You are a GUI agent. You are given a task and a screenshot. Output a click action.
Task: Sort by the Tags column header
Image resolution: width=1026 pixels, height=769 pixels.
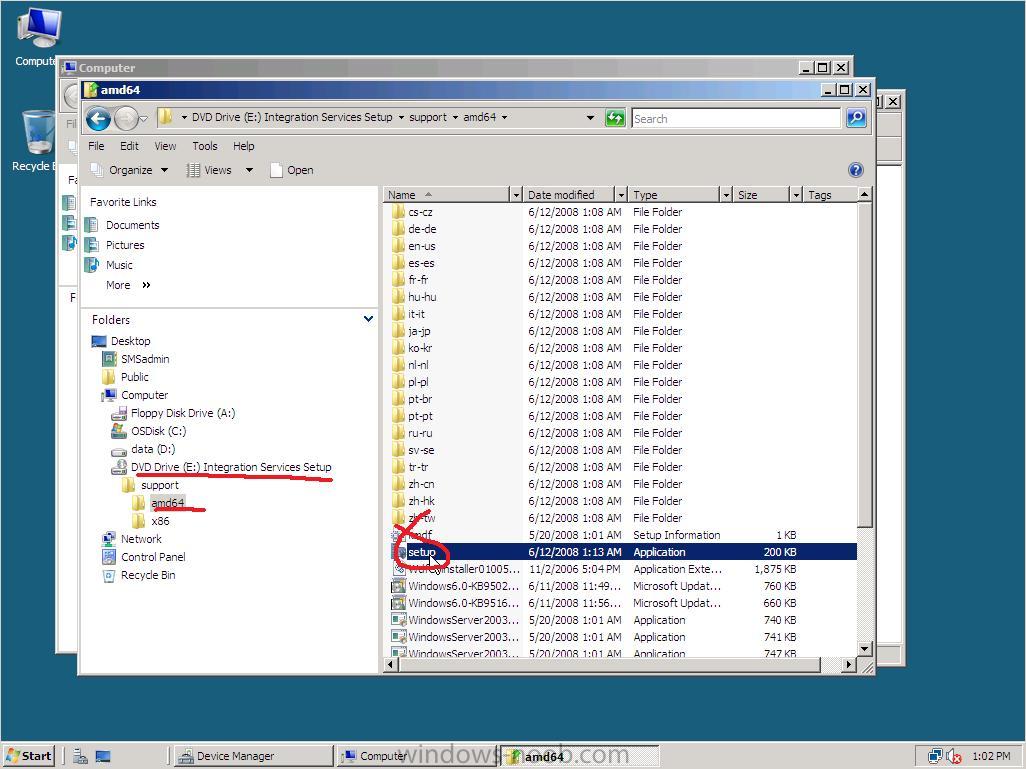tap(830, 195)
